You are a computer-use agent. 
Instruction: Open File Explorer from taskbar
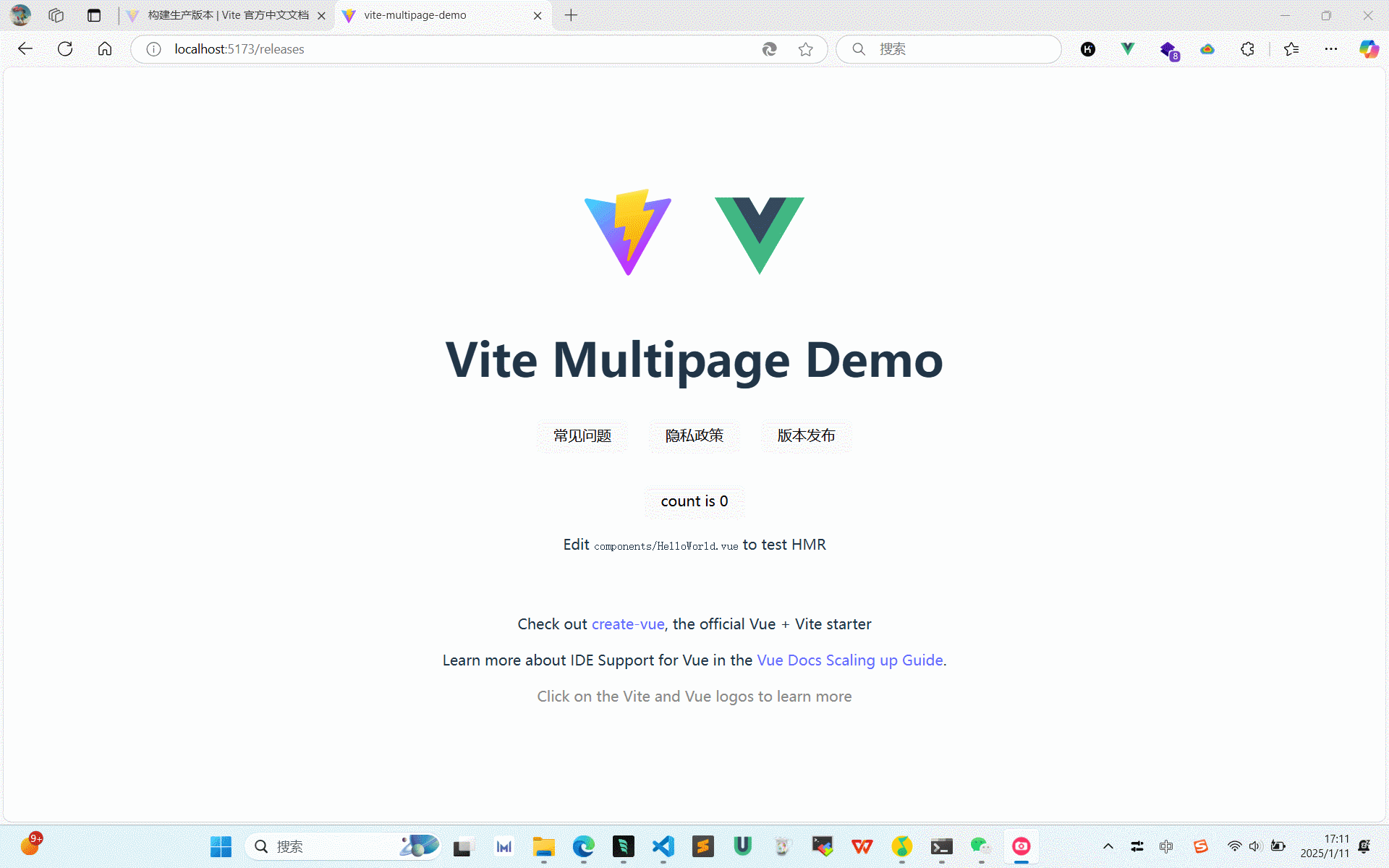pos(544,846)
